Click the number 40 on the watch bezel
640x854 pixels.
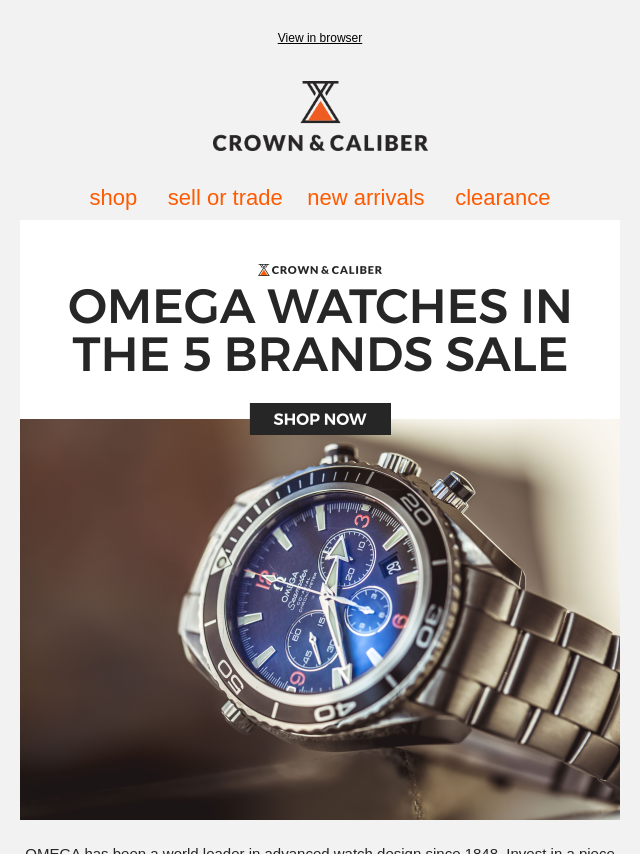tap(335, 711)
